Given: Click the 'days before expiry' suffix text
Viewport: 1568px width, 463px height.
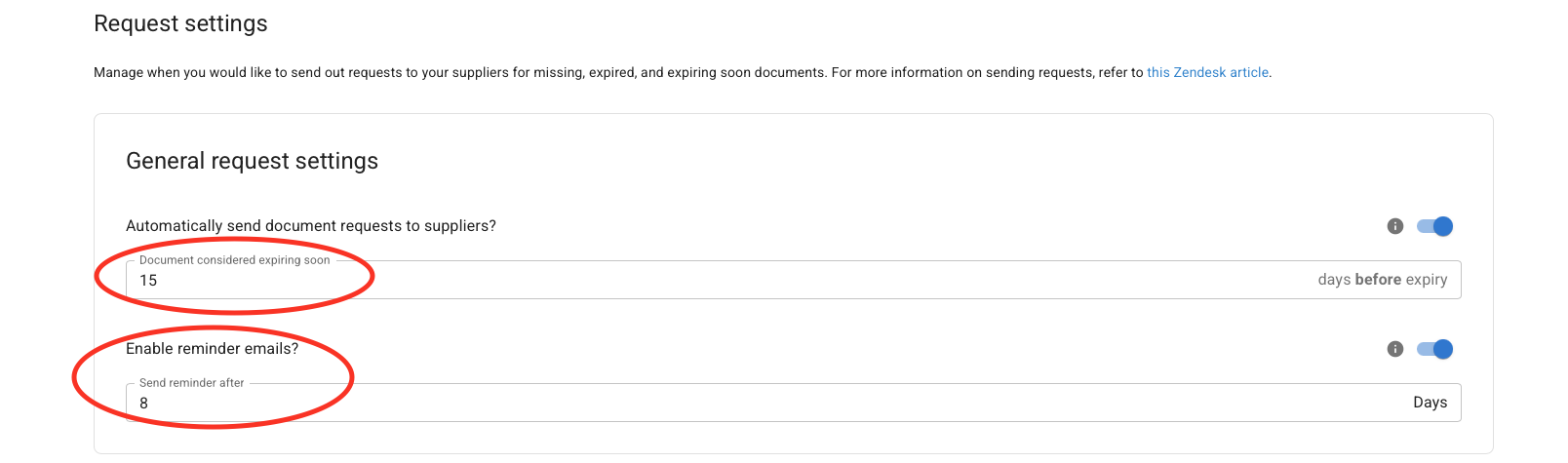Looking at the screenshot, I should [1382, 280].
